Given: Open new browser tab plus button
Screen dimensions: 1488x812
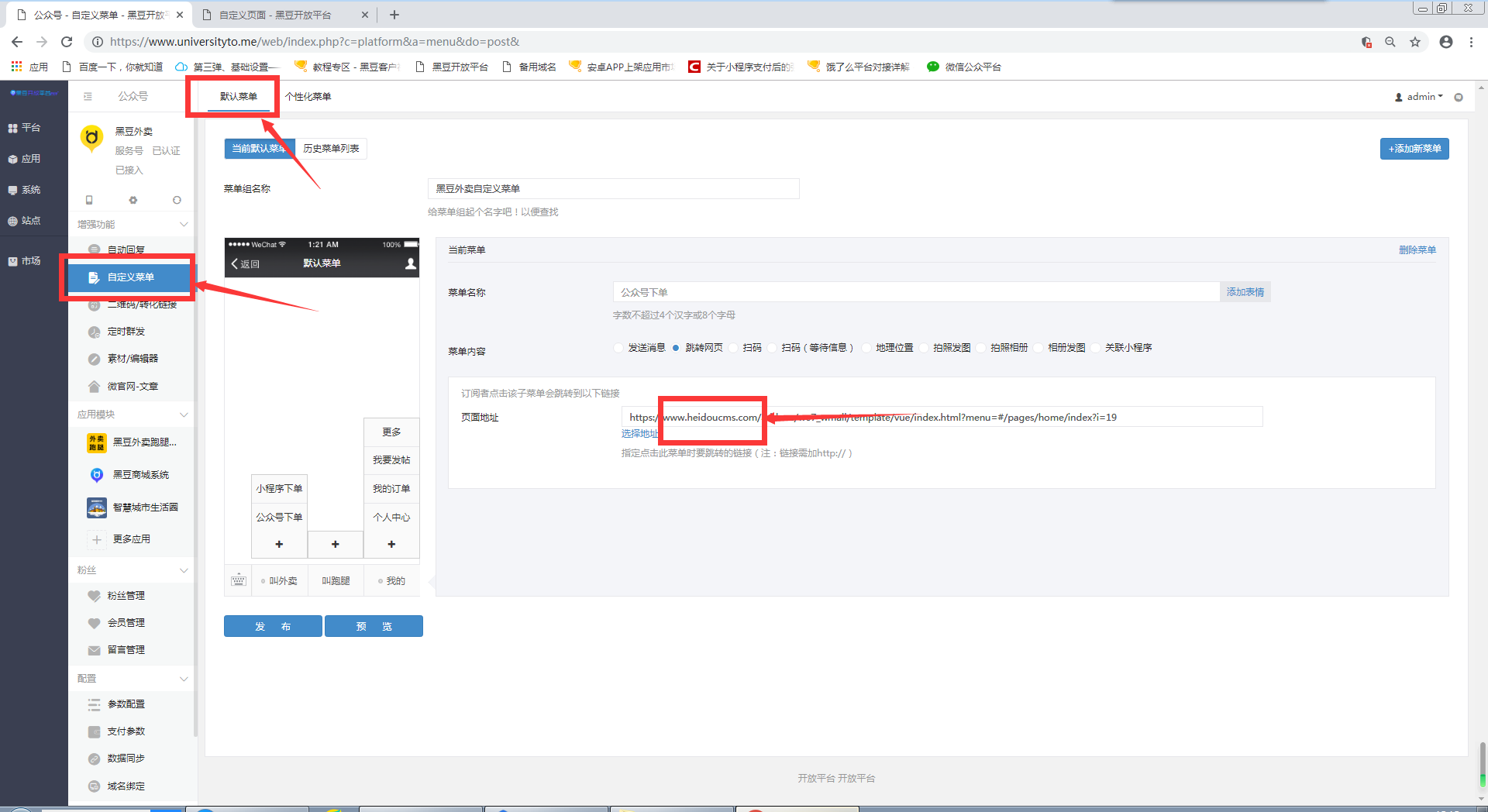Looking at the screenshot, I should [394, 15].
